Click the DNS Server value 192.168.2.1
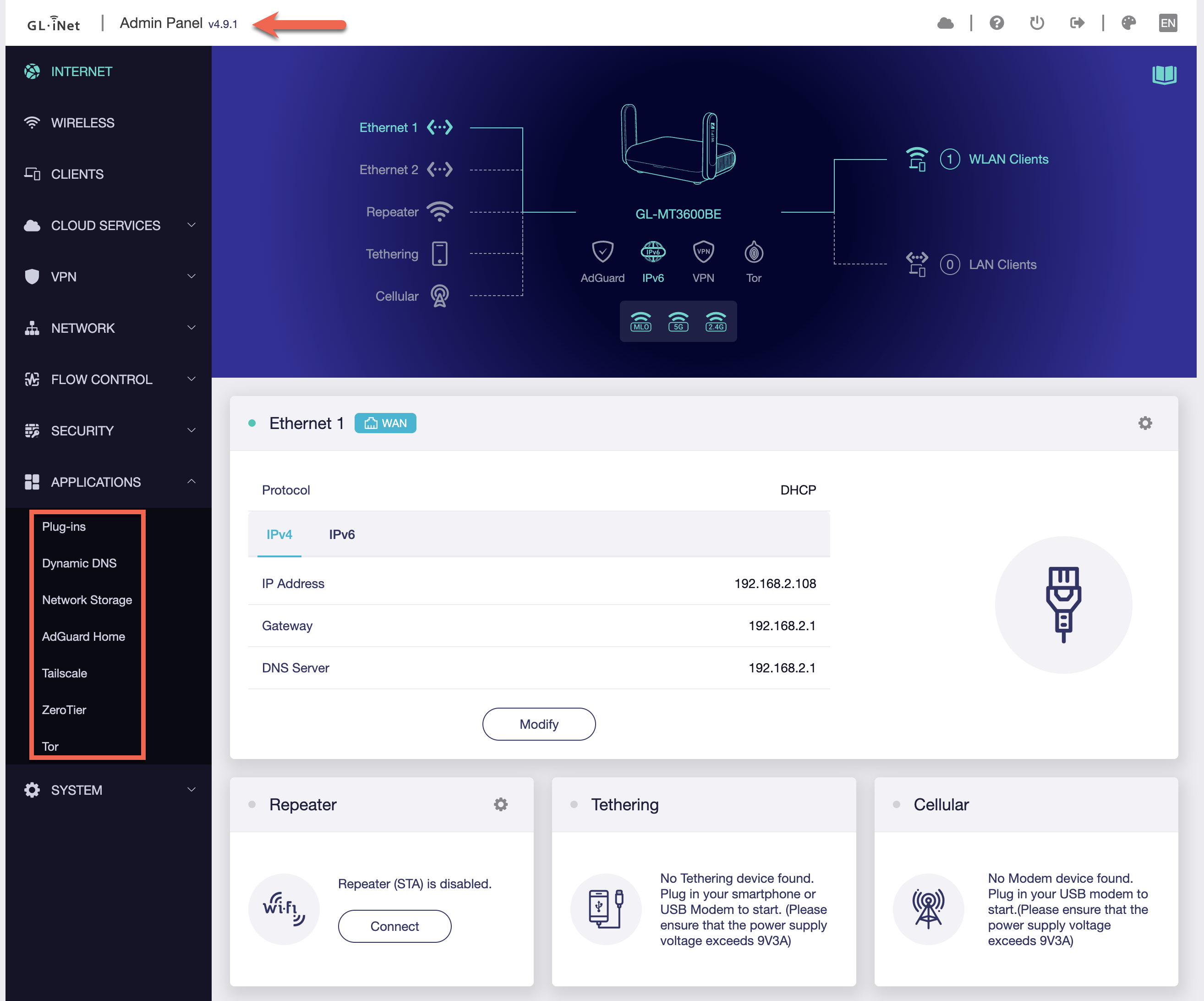1204x1001 pixels. click(782, 668)
